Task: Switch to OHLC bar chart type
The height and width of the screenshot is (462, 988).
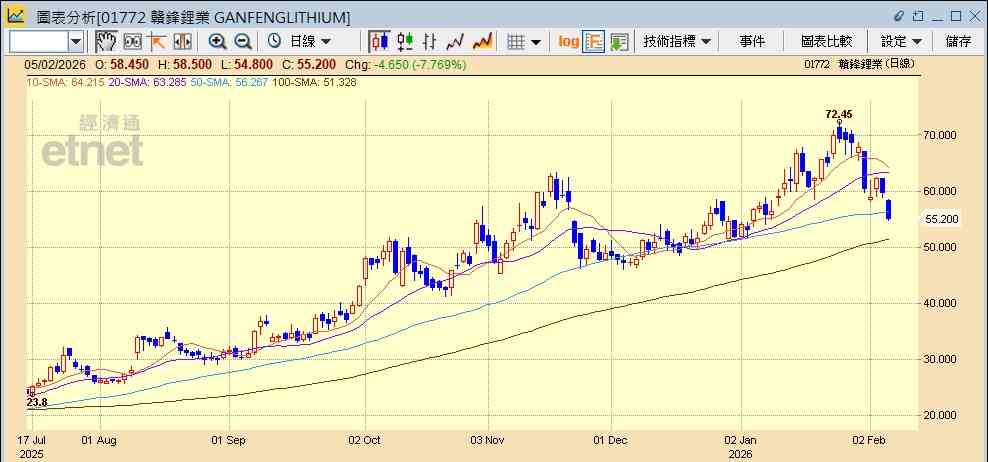Action: coord(430,42)
